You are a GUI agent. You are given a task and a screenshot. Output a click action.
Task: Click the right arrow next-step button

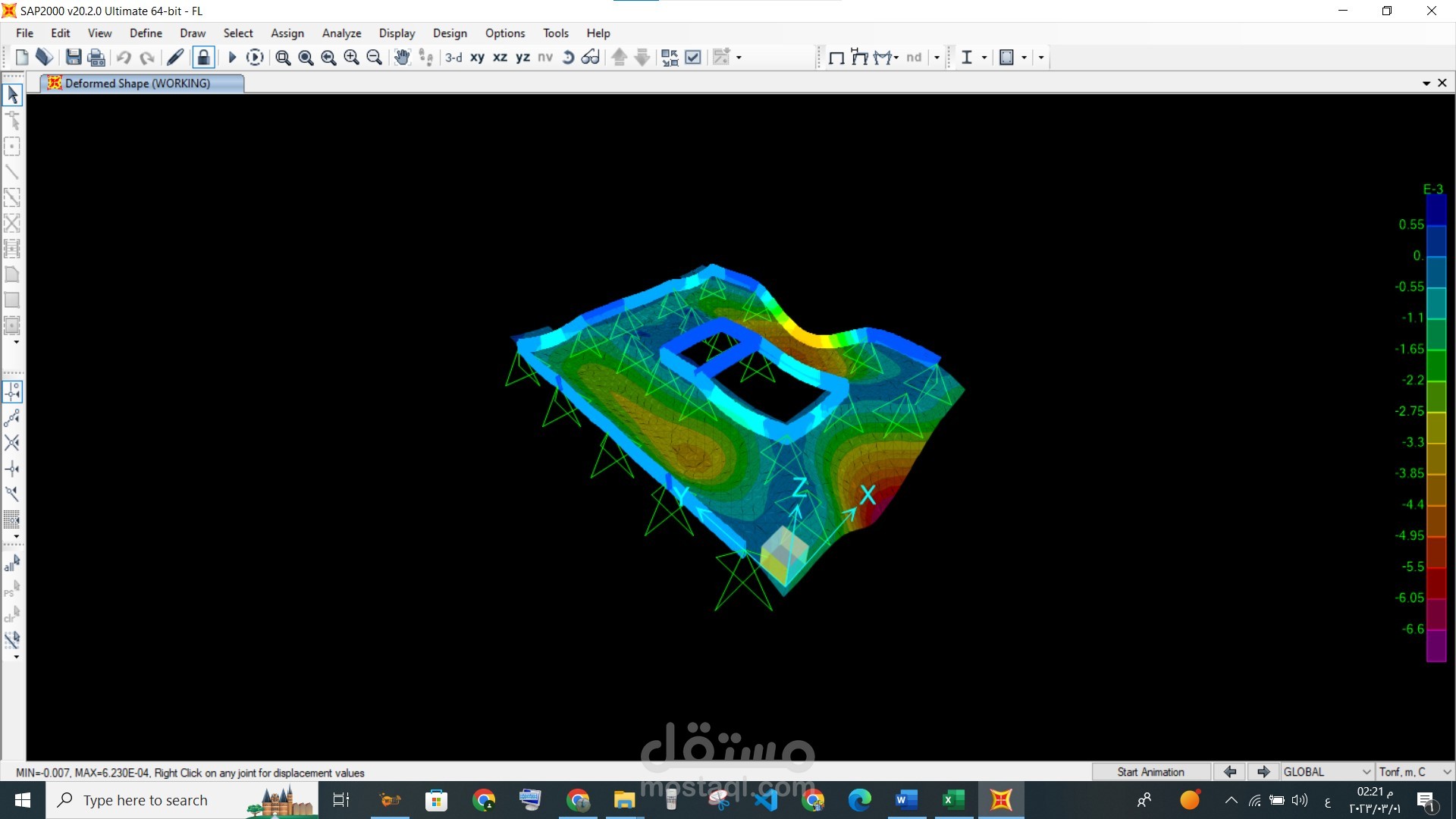point(1263,772)
